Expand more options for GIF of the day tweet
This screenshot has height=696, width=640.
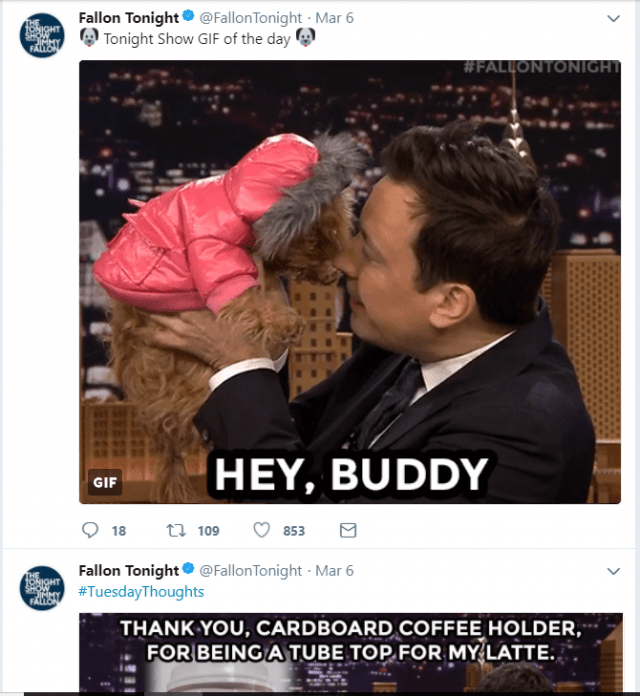(x=613, y=18)
